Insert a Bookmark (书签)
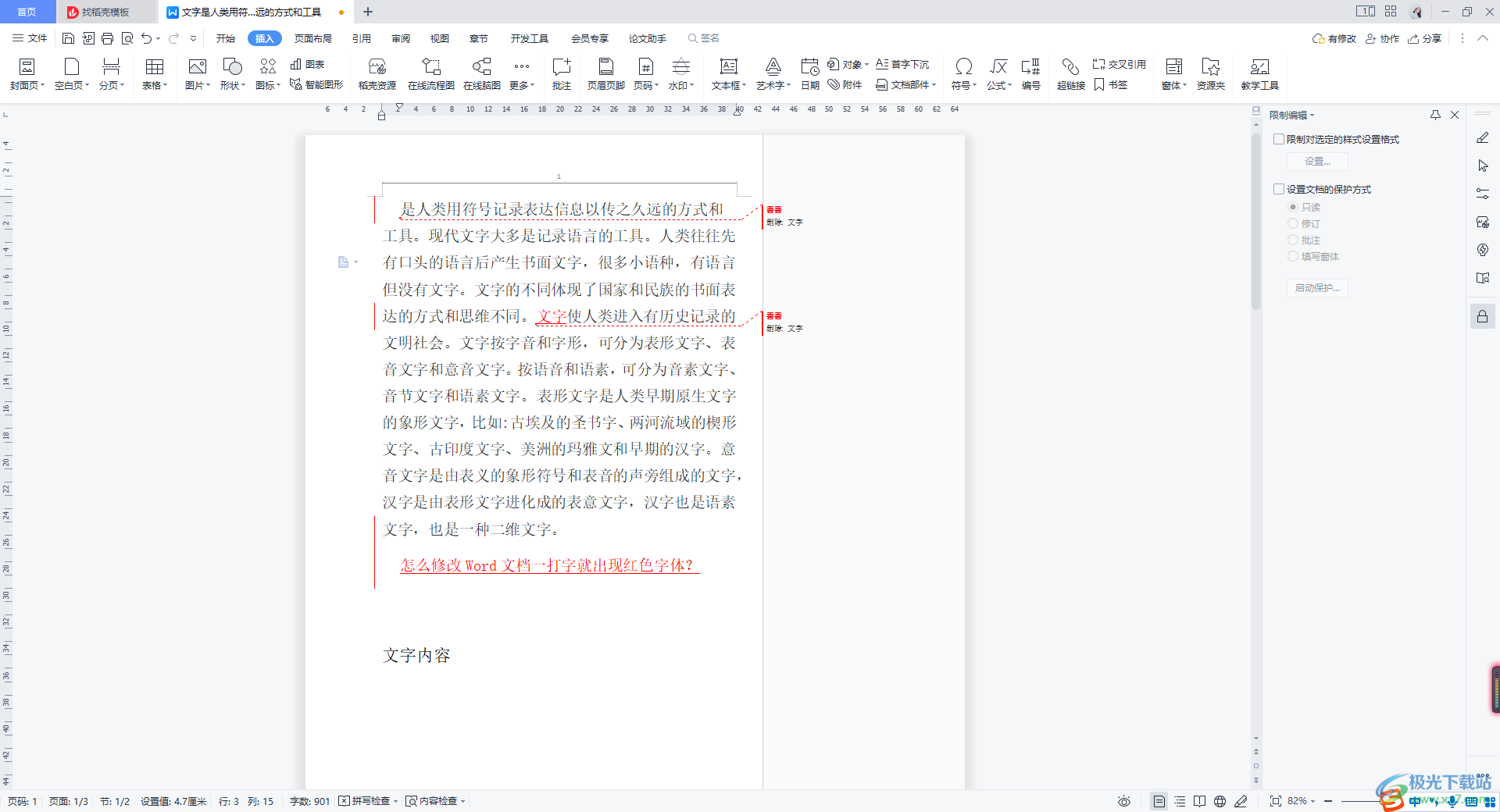The image size is (1500, 812). tap(1111, 84)
